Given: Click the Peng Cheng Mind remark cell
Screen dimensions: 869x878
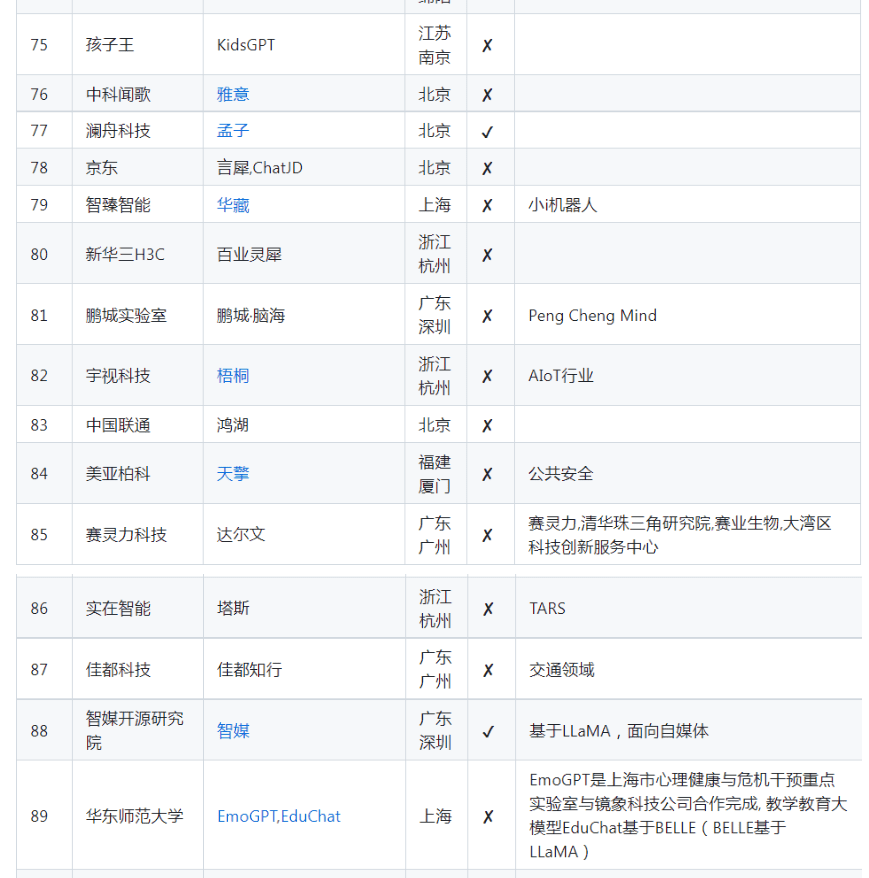Looking at the screenshot, I should click(x=592, y=315).
